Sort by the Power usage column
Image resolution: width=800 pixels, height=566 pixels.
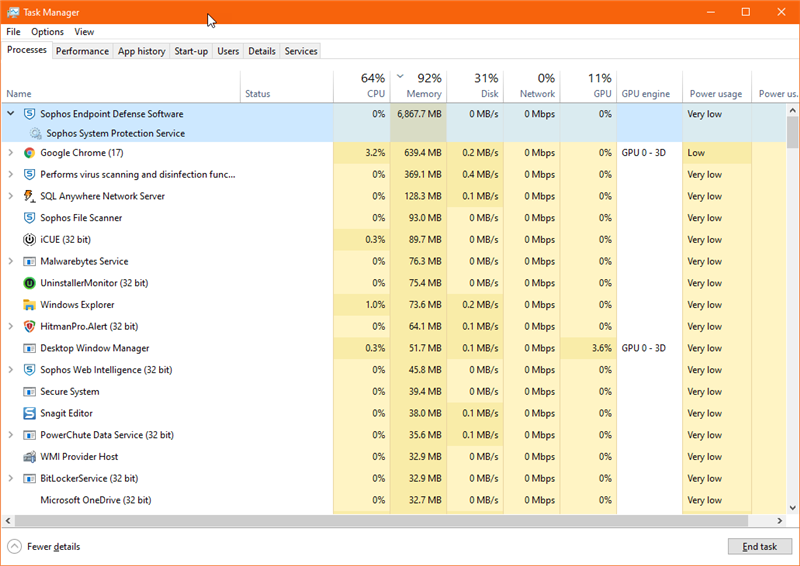(x=717, y=87)
